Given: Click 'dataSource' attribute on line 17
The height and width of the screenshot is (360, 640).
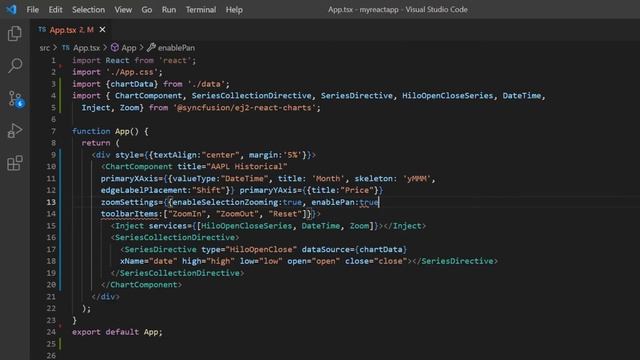Looking at the screenshot, I should point(325,249).
